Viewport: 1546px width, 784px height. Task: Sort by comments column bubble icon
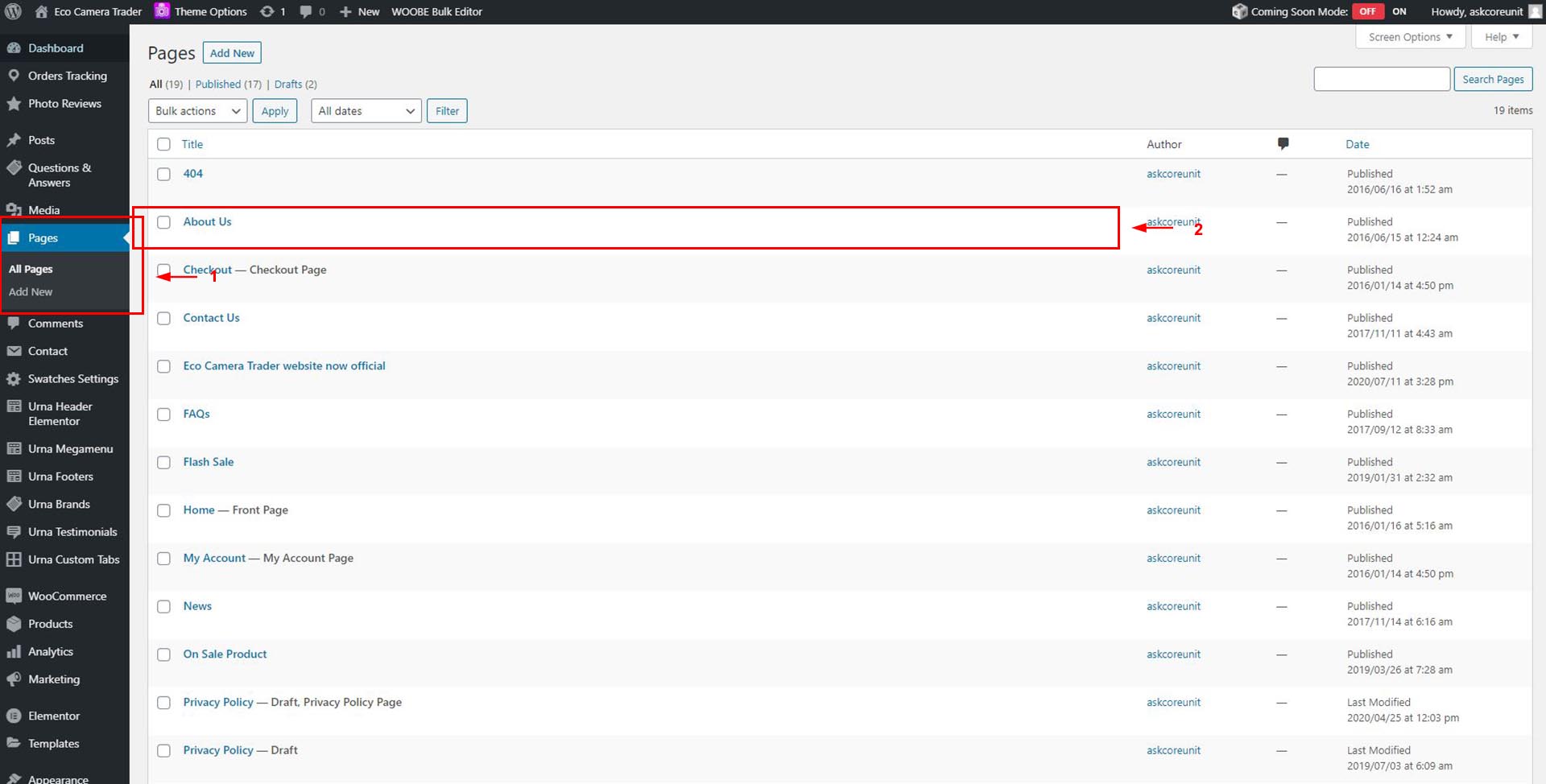[x=1283, y=144]
